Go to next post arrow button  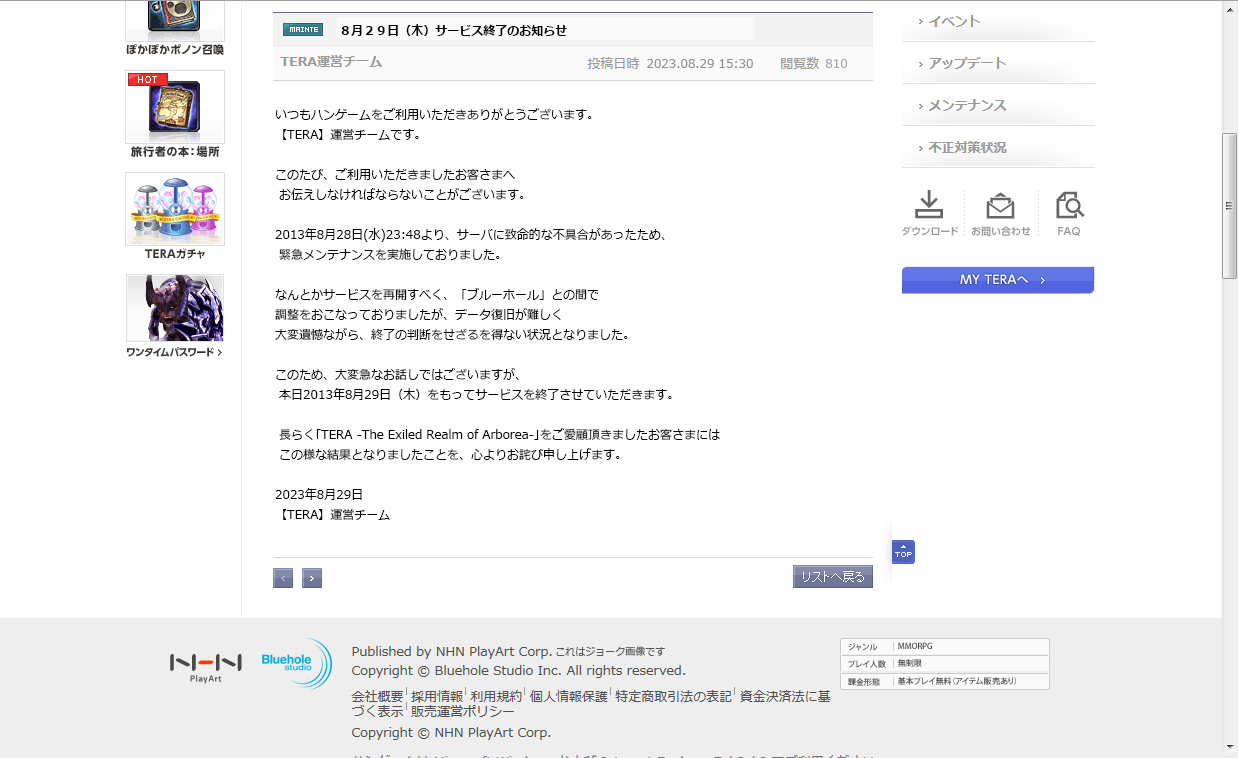(x=312, y=578)
